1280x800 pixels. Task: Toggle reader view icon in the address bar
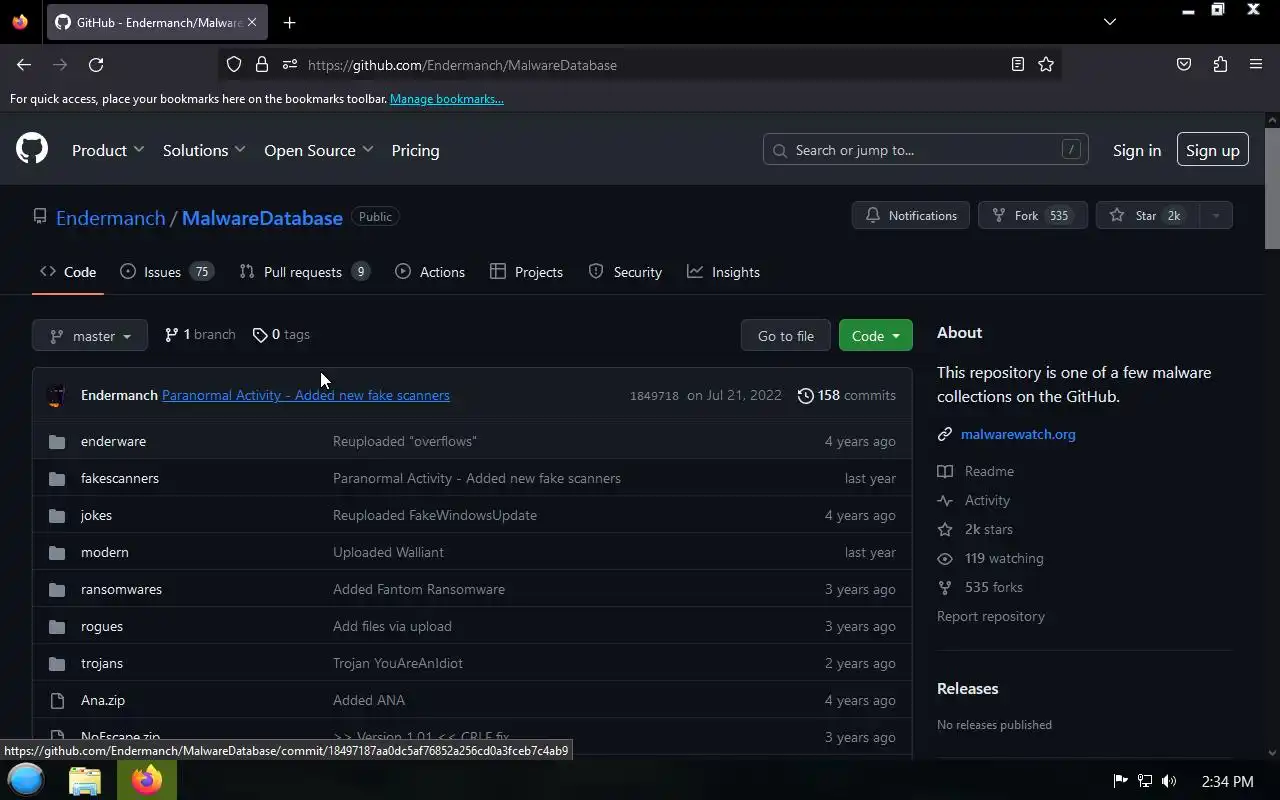tap(1017, 65)
